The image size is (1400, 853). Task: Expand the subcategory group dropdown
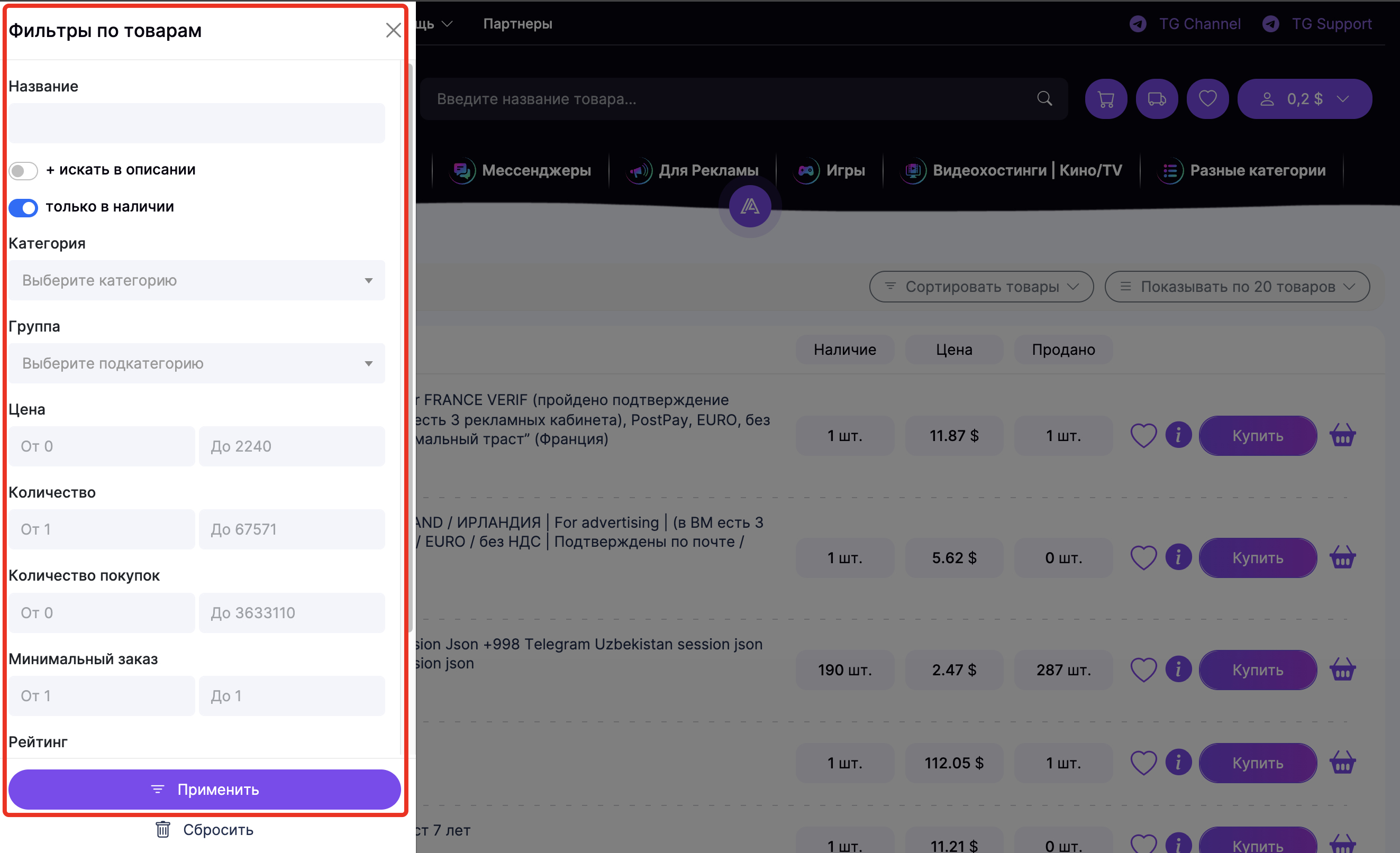[x=197, y=363]
